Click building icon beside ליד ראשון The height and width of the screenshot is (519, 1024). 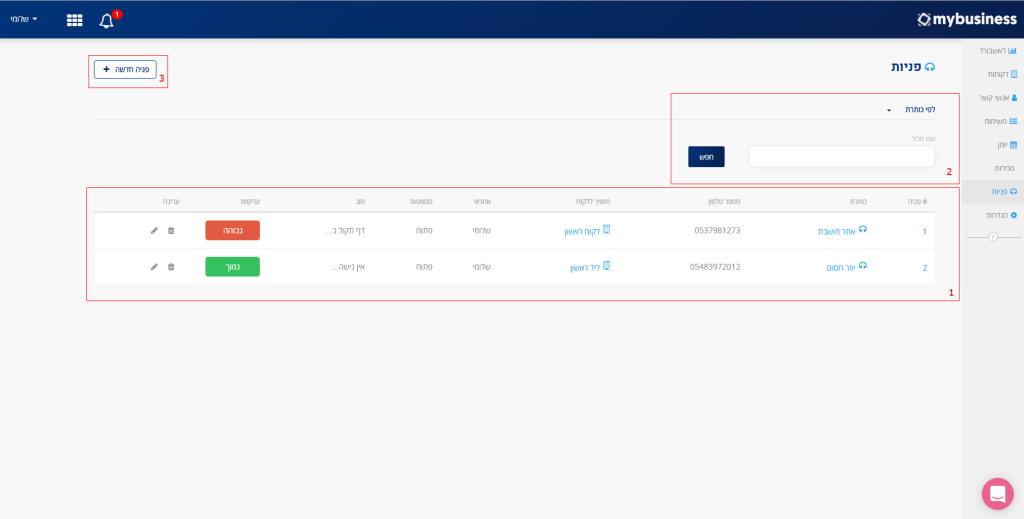(607, 266)
